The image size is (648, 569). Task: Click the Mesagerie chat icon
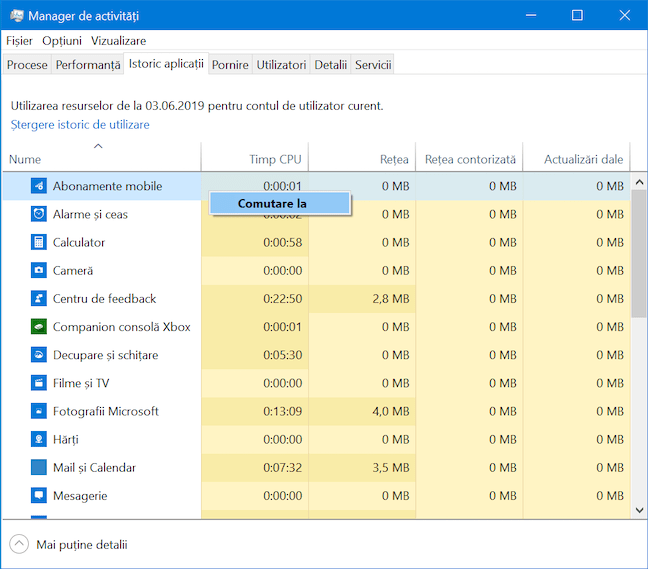click(x=38, y=495)
